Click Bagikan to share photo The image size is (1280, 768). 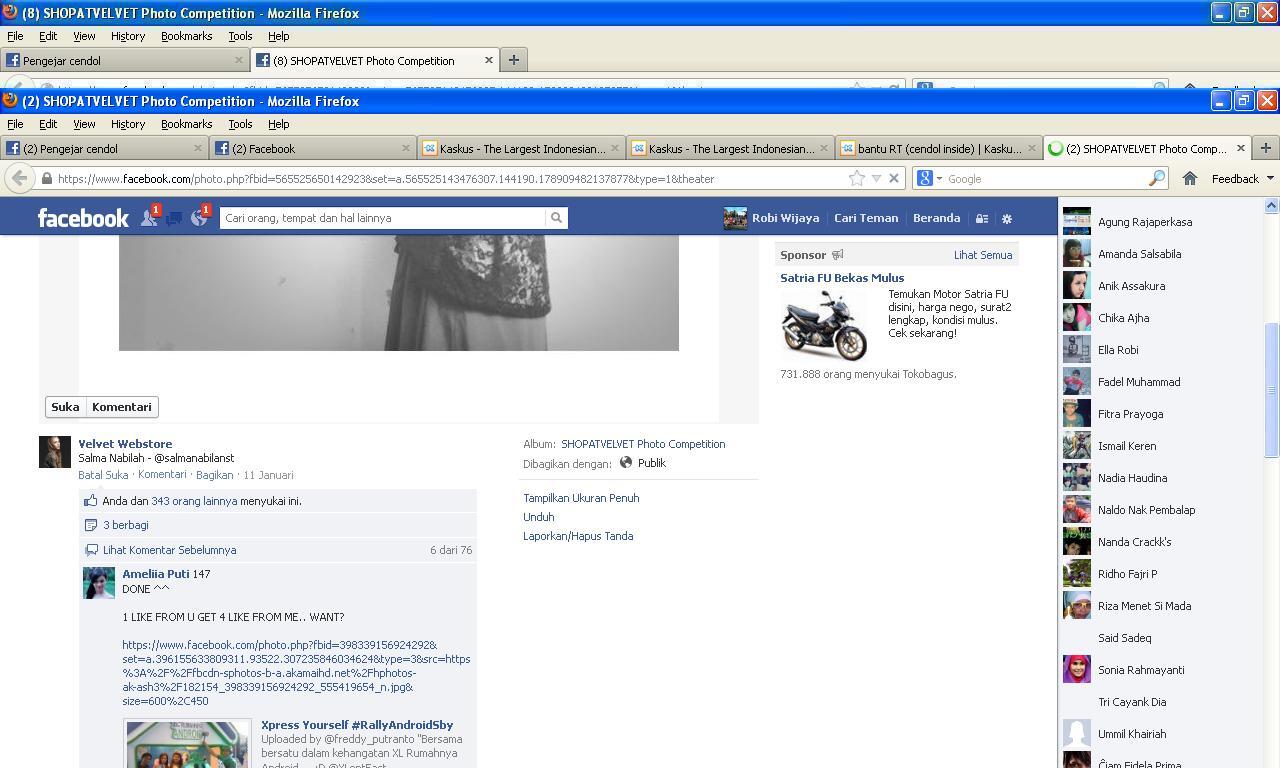tap(214, 475)
